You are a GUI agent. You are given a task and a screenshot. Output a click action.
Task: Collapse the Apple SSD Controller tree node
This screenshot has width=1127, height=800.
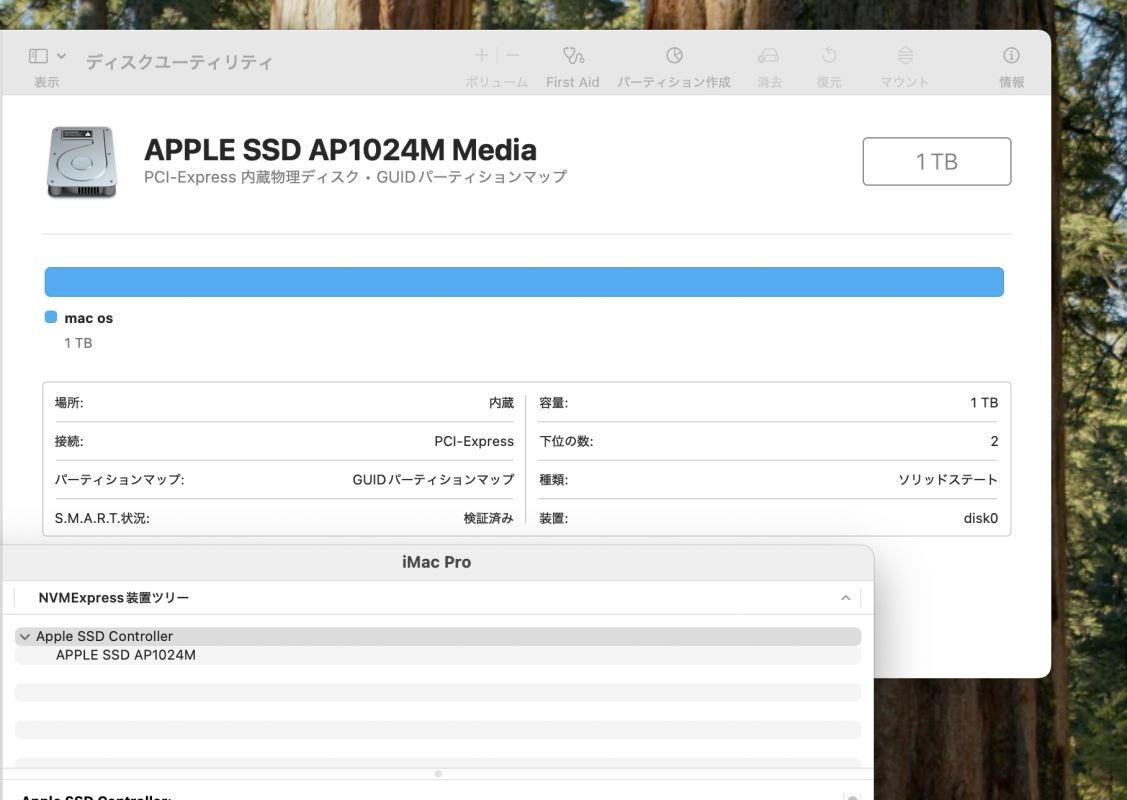(25, 637)
